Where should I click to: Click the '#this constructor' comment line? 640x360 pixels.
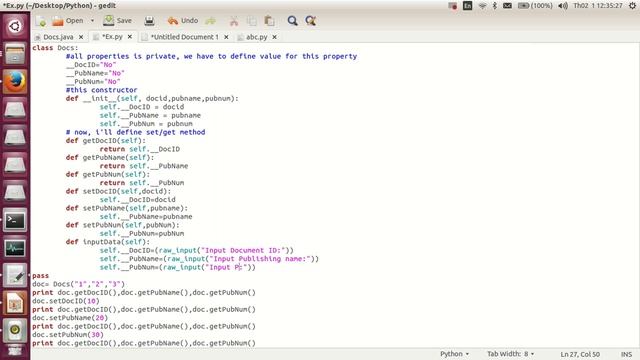[101, 90]
